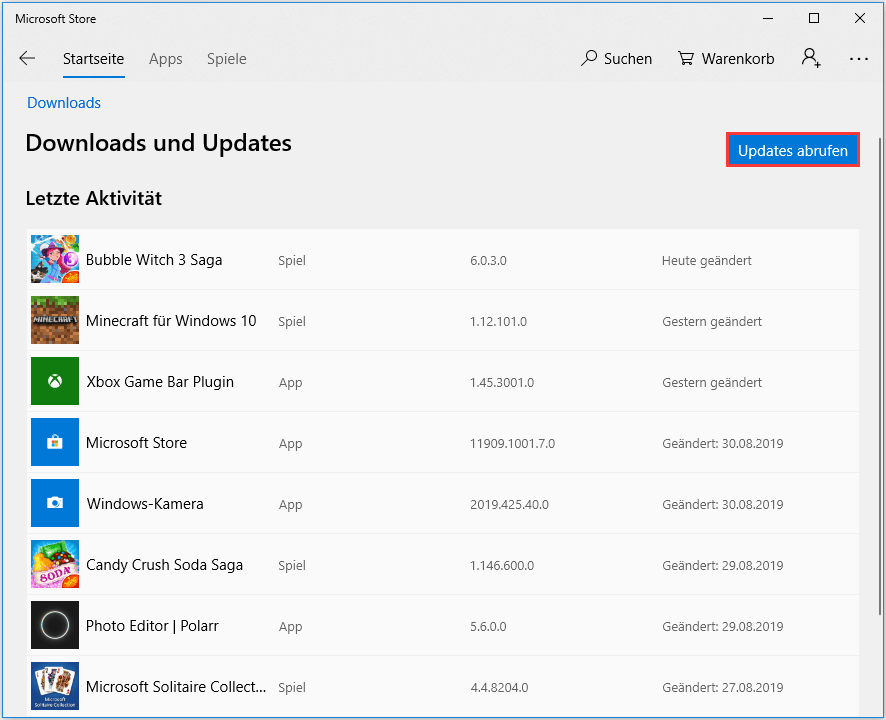Screen dimensions: 886x720
Task: Switch to the Spiele tab
Action: tap(227, 59)
